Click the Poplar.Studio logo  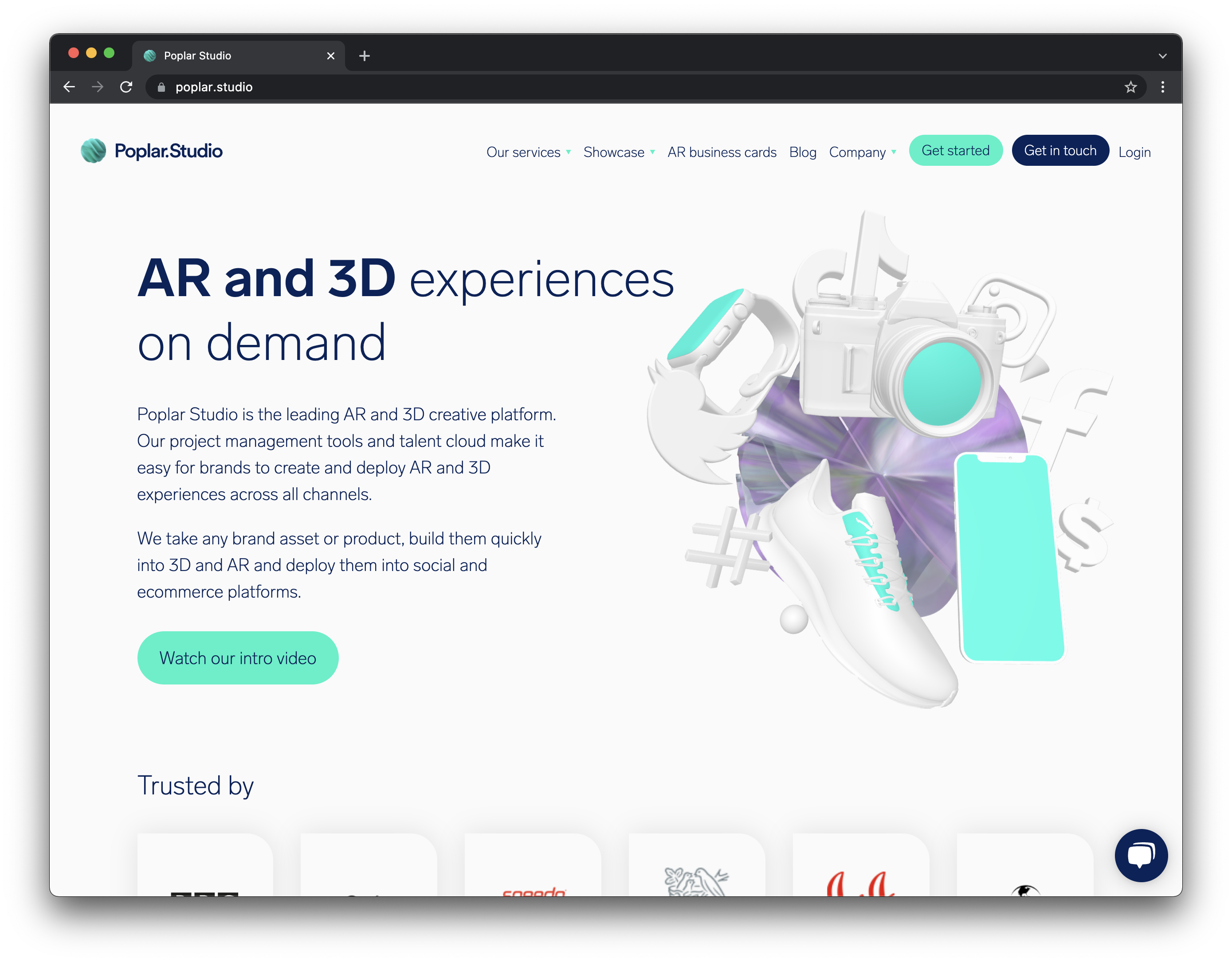[152, 151]
